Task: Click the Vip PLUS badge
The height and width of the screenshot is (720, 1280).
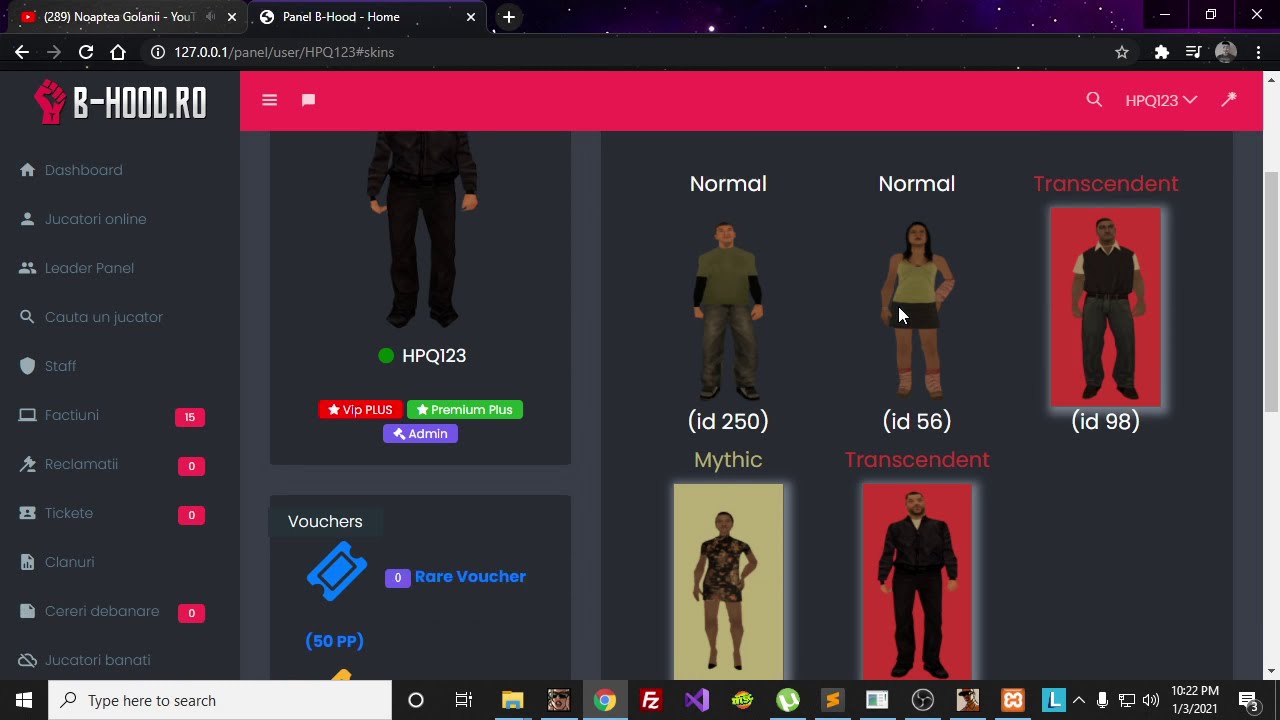Action: tap(360, 410)
